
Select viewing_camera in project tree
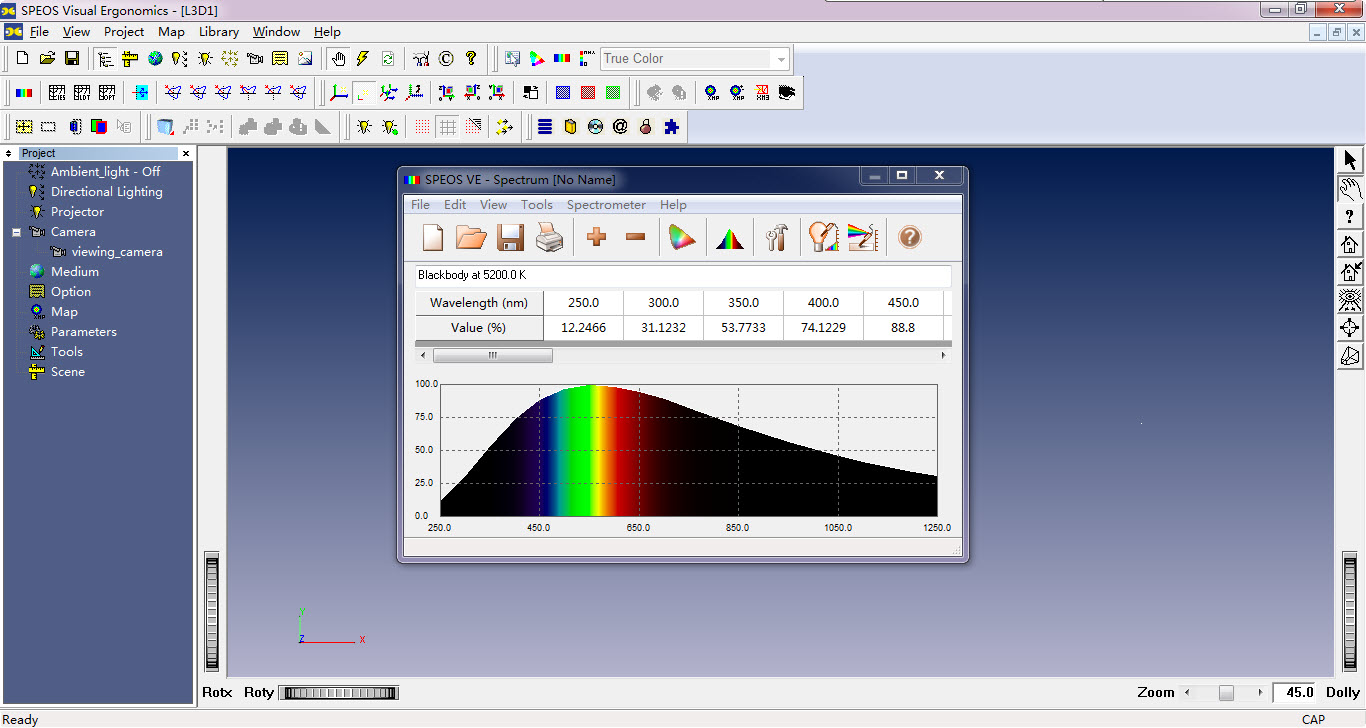(116, 252)
